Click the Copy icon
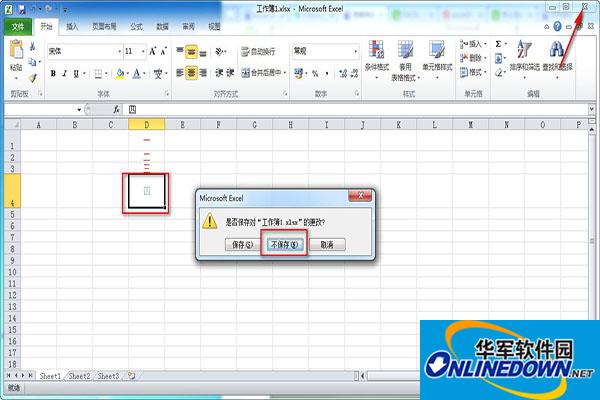The height and width of the screenshot is (400, 600). coord(33,62)
